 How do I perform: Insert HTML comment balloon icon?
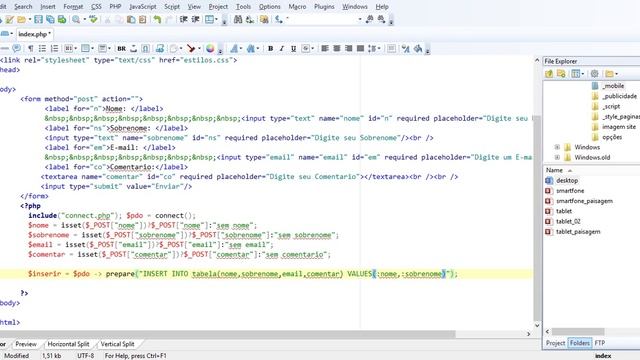(x=16, y=49)
